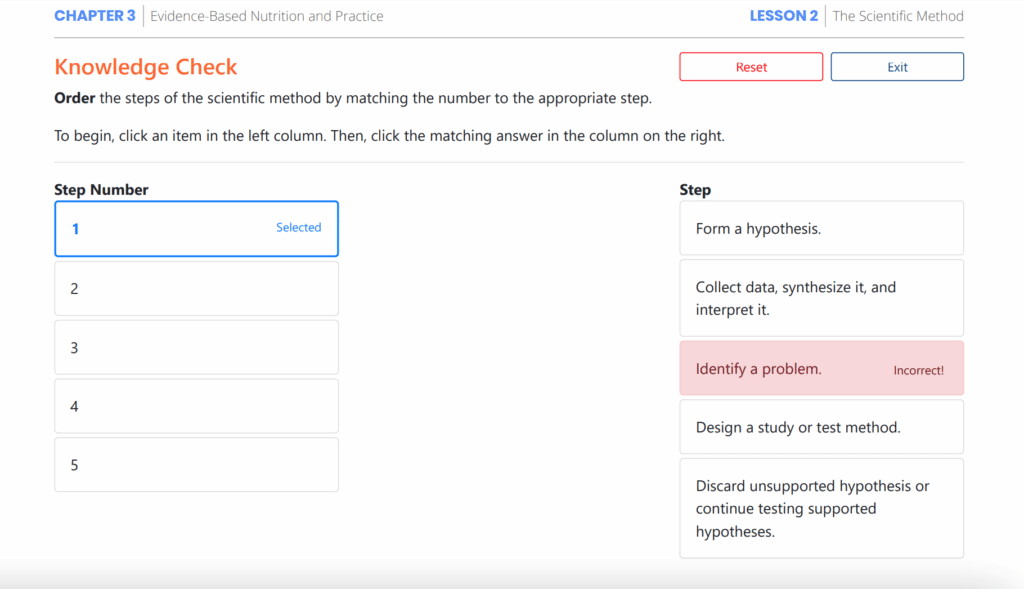Screen dimensions: 1024x589
Task: Click the "Incorrect!" feedback label
Action: point(918,370)
